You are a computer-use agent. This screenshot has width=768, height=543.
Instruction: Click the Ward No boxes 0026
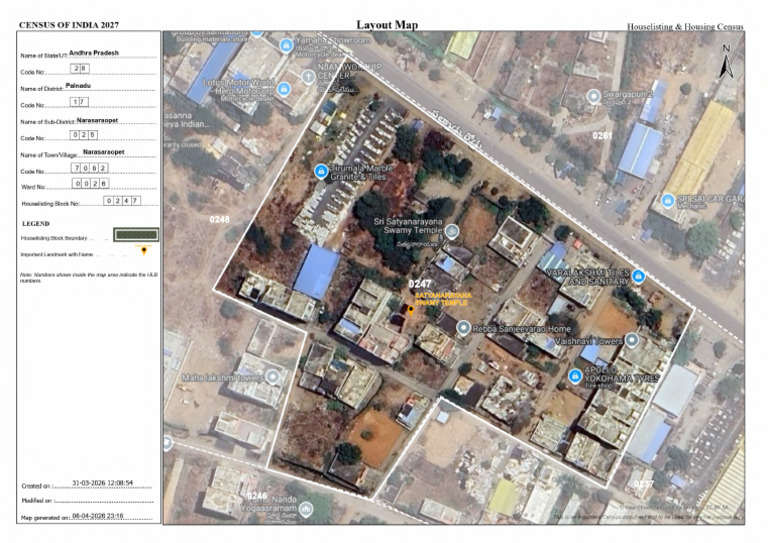[90, 184]
